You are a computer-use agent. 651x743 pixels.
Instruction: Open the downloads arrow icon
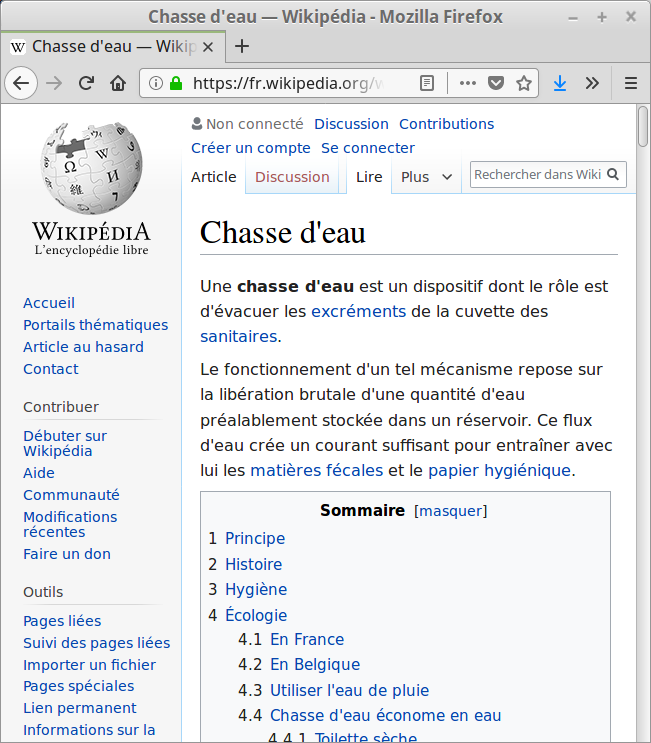560,84
